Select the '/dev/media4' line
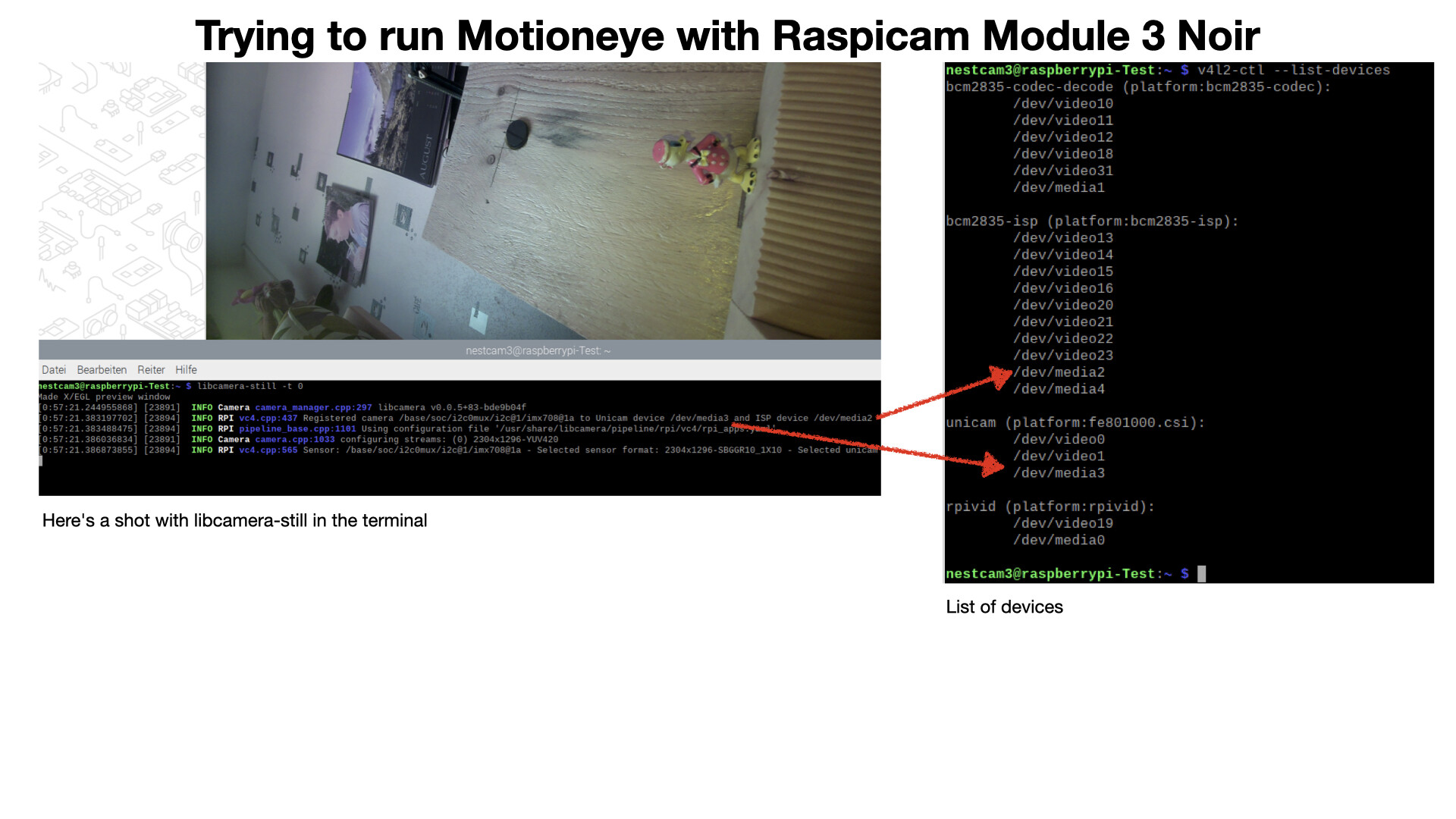The width and height of the screenshot is (1456, 819). (x=1059, y=389)
